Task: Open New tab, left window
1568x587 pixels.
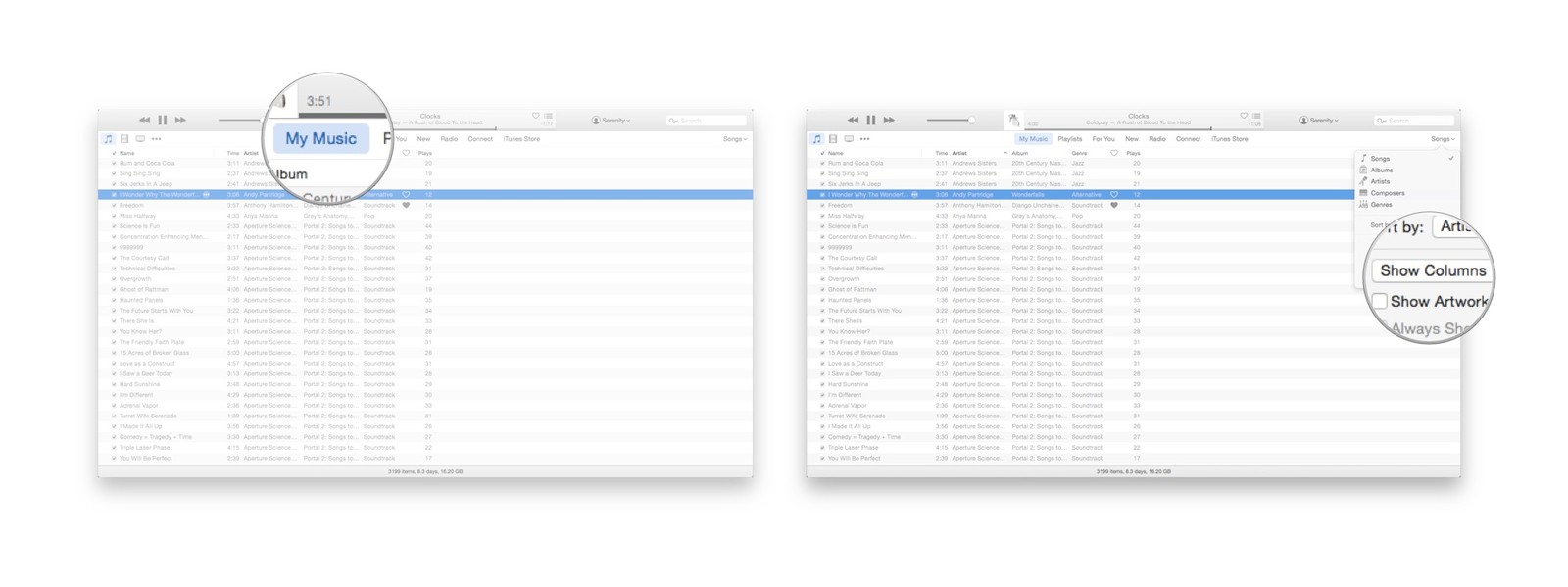Action: [x=423, y=139]
